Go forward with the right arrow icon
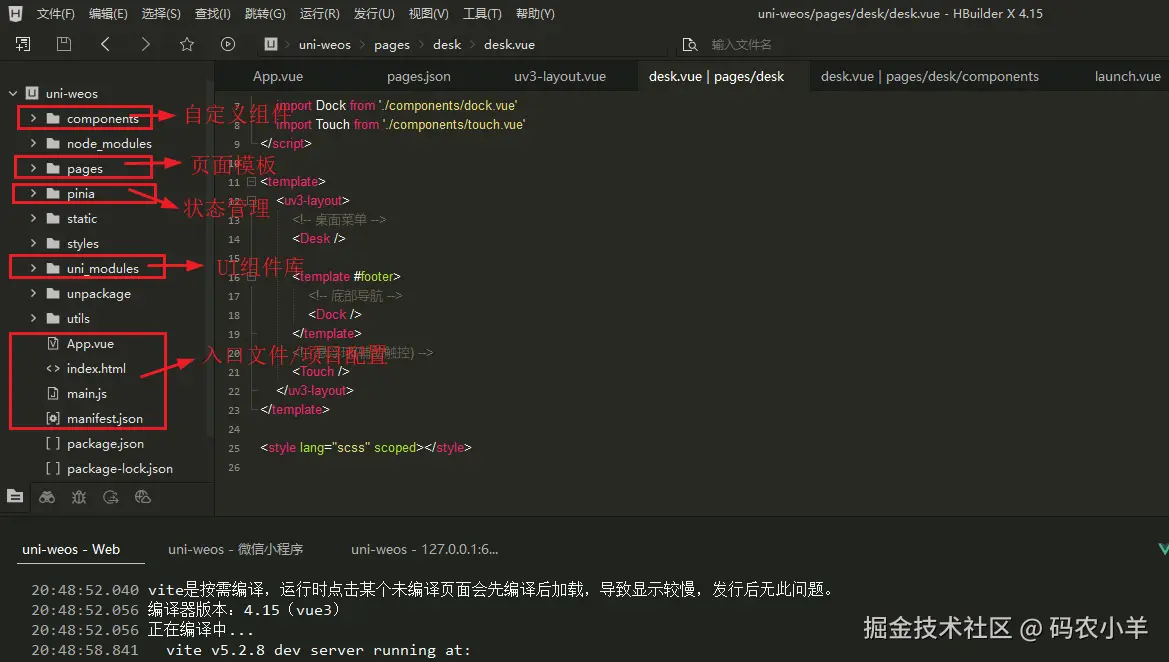 coord(145,44)
